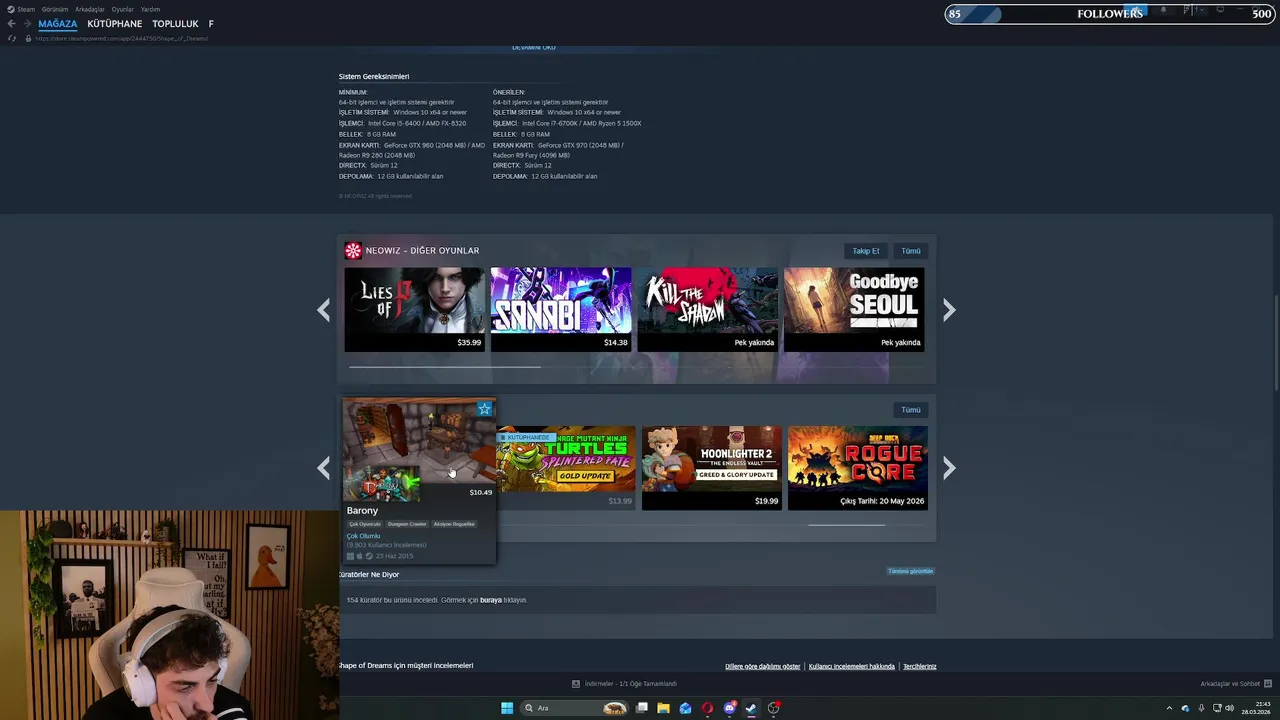Follow Neowiz with Takip Et button
The height and width of the screenshot is (720, 1280).
(866, 251)
